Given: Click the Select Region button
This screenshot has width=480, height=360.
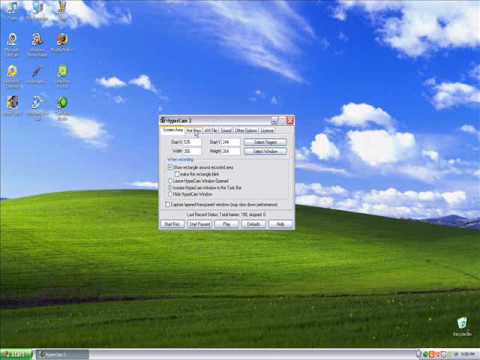Looking at the screenshot, I should pyautogui.click(x=265, y=142).
